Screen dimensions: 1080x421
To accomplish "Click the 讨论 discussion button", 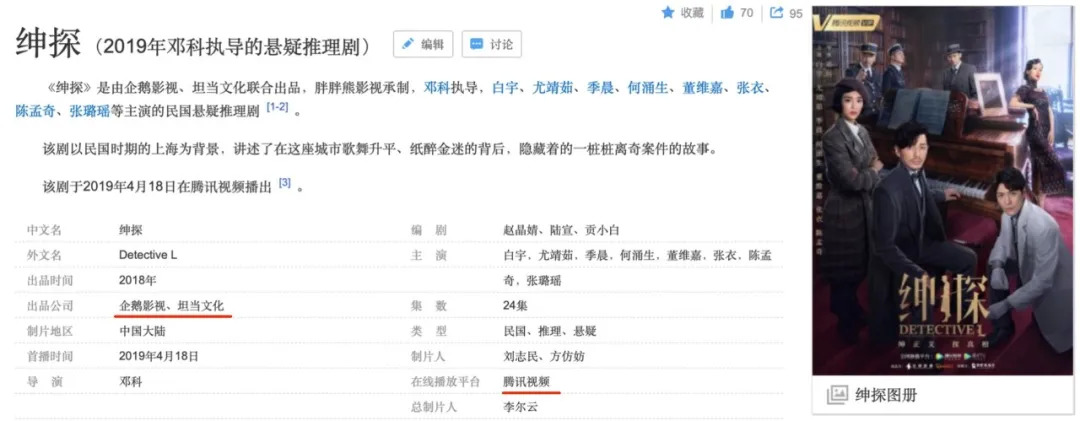I will 491,44.
